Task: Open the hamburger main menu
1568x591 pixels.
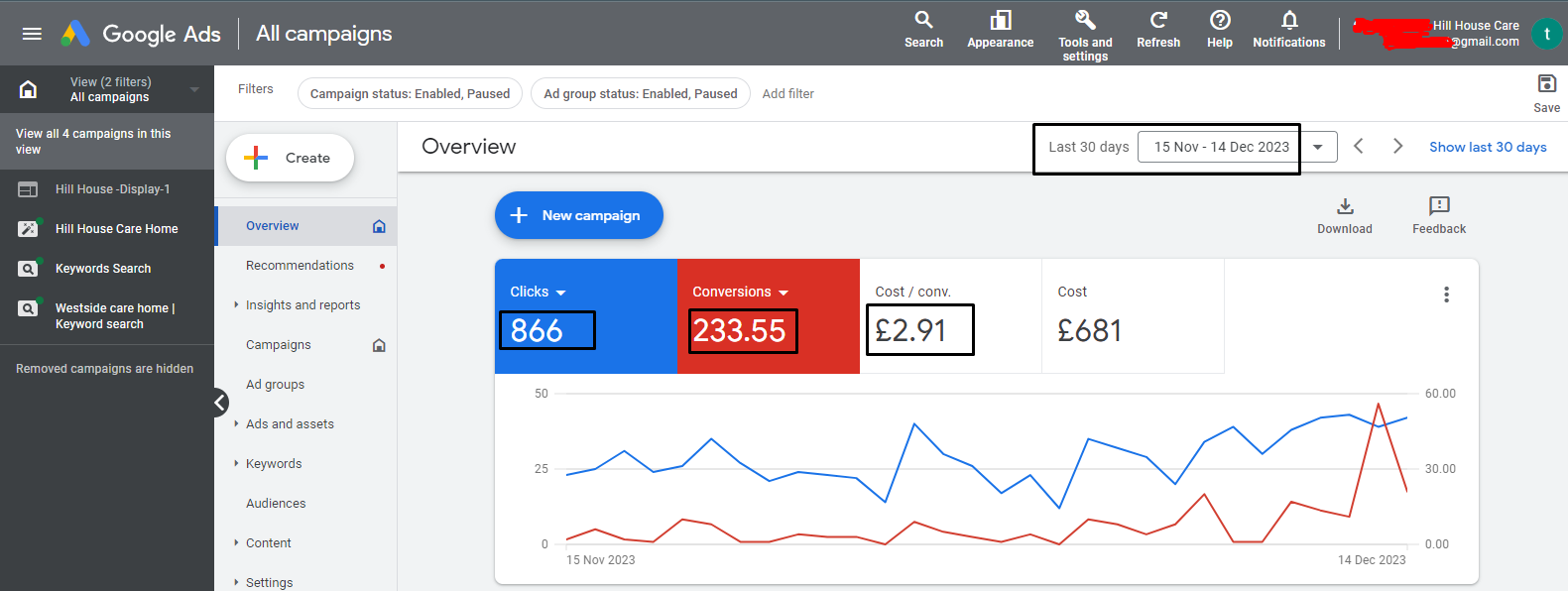Action: 32,34
